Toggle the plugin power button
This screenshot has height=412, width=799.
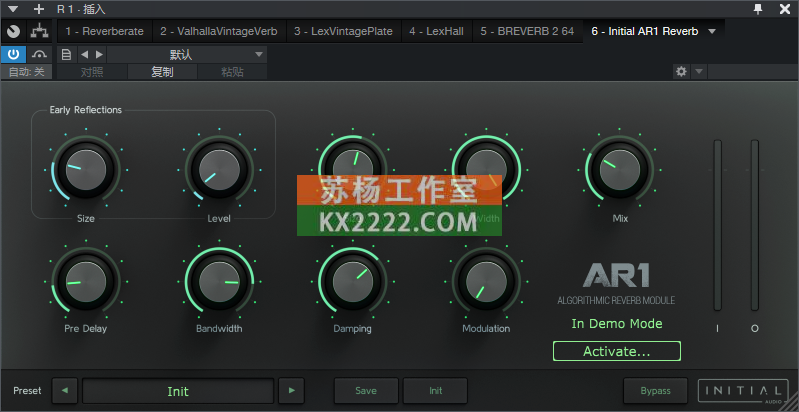coord(13,54)
